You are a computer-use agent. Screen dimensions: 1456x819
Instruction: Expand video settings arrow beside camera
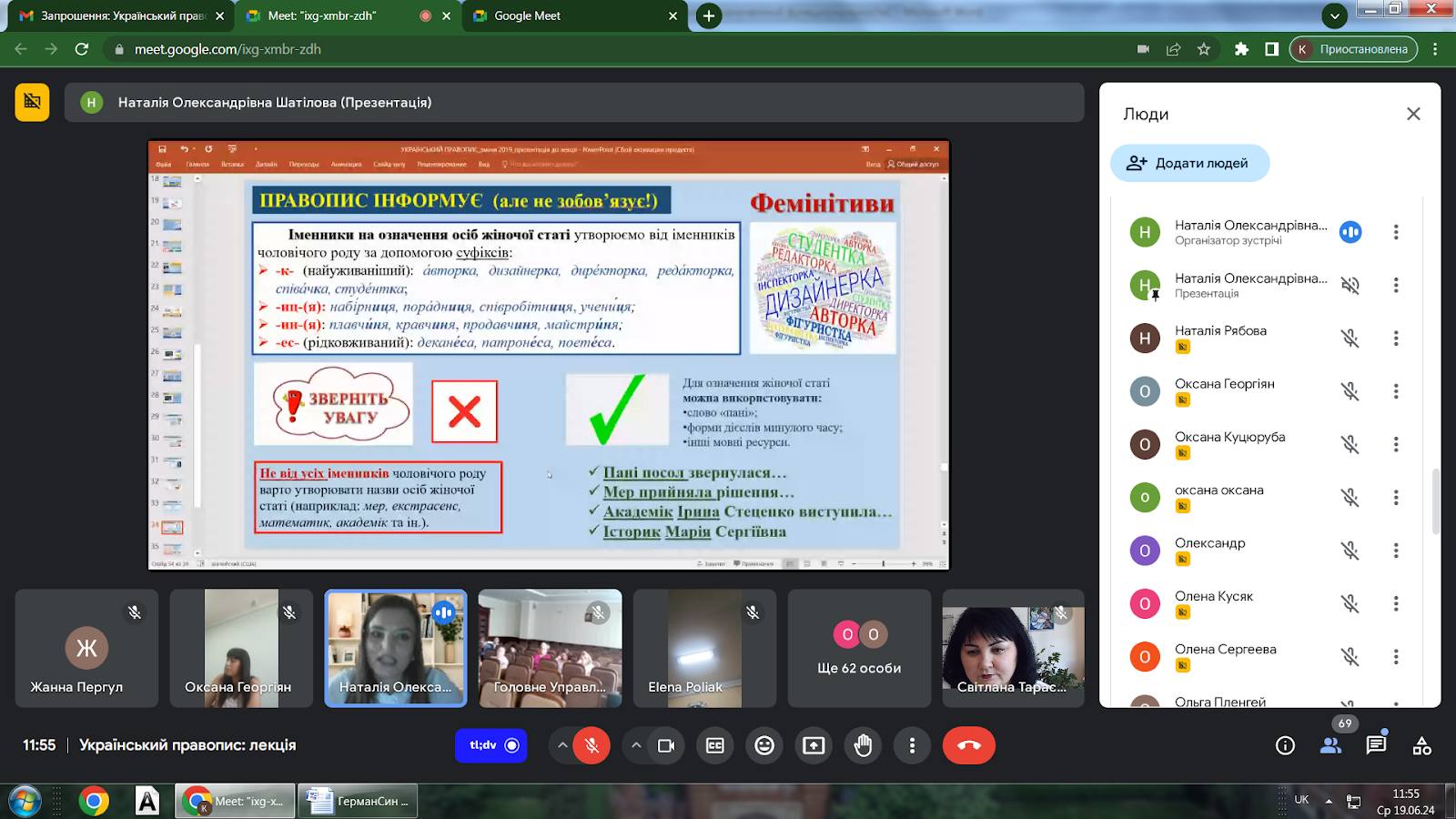[x=636, y=745]
